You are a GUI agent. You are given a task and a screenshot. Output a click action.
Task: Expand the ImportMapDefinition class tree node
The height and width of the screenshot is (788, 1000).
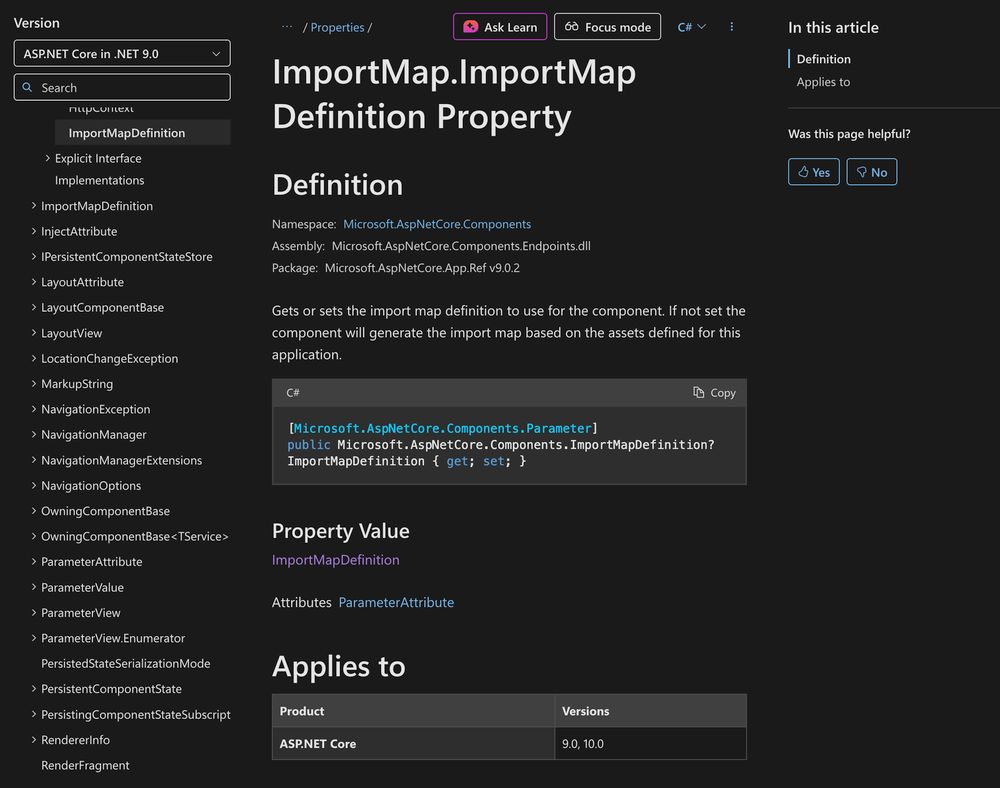pos(34,206)
